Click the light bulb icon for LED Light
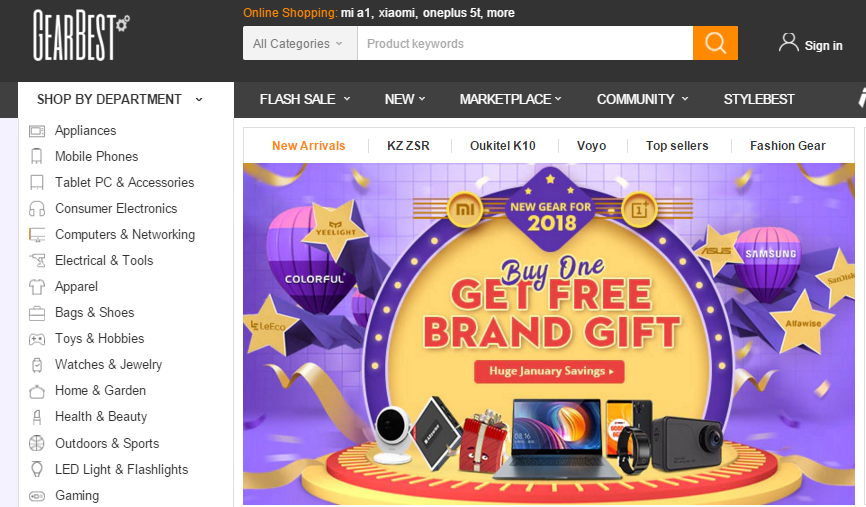The image size is (866, 507). click(x=36, y=469)
